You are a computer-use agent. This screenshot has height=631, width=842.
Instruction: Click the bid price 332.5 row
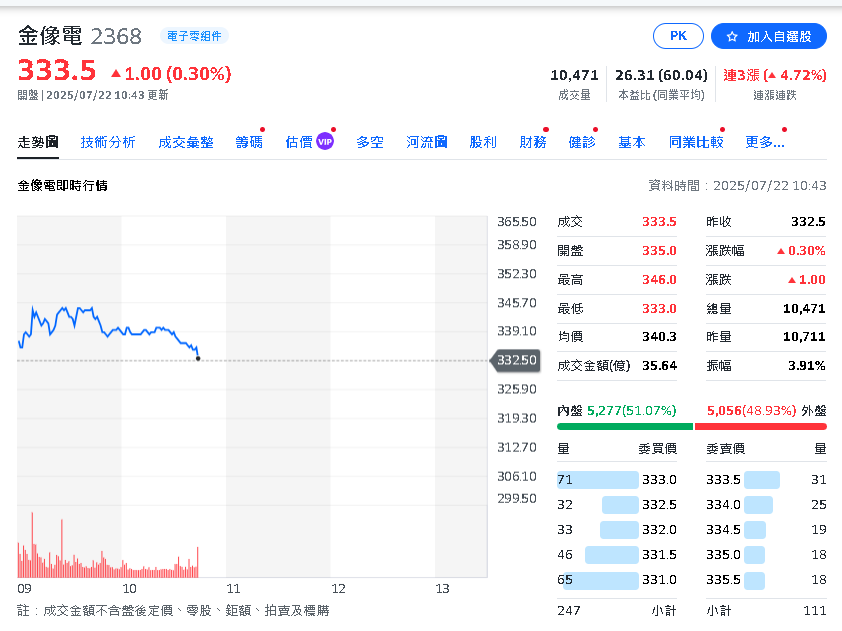click(x=617, y=505)
